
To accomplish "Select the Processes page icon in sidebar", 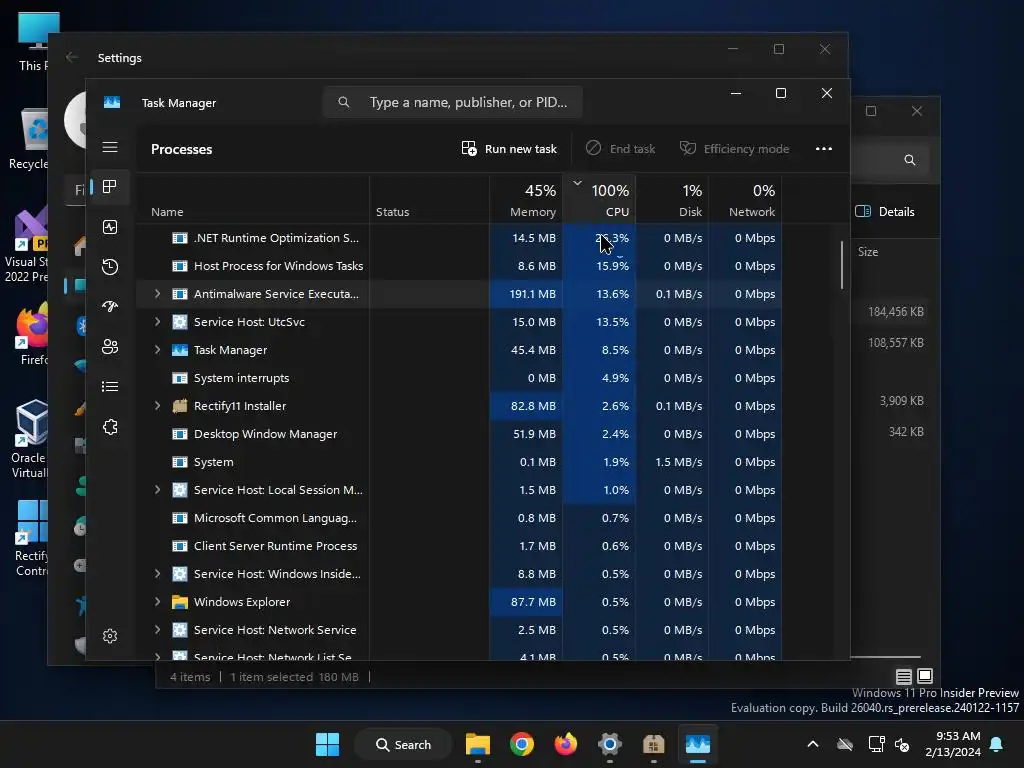I will pyautogui.click(x=110, y=187).
